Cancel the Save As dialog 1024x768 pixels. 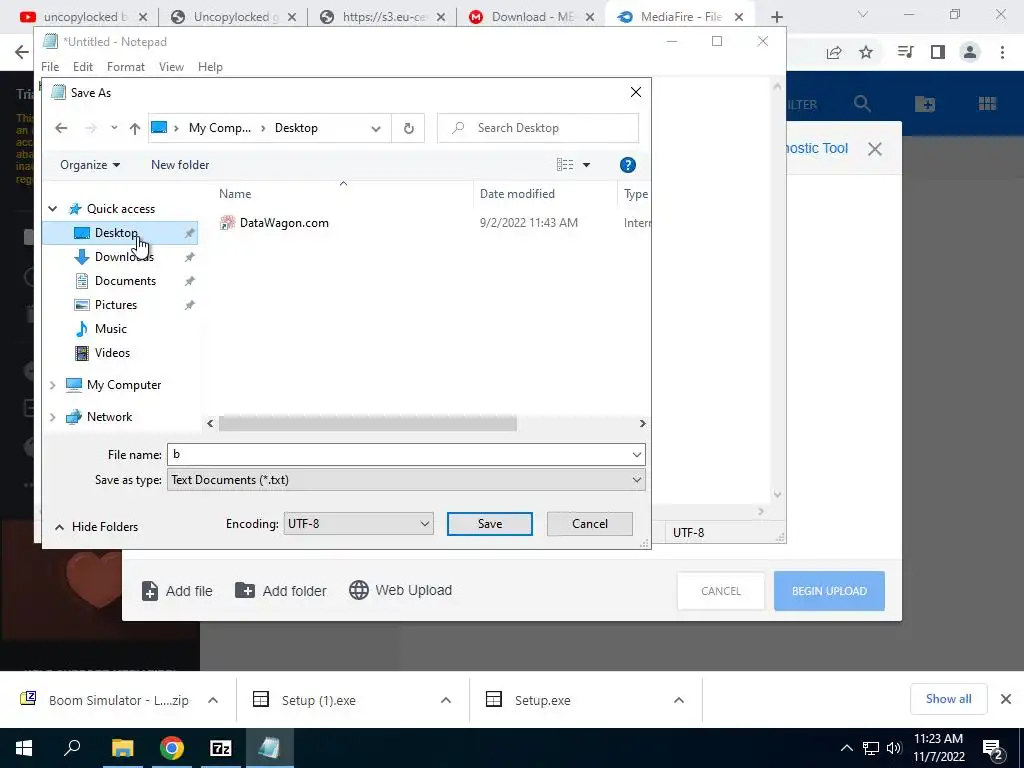(590, 524)
